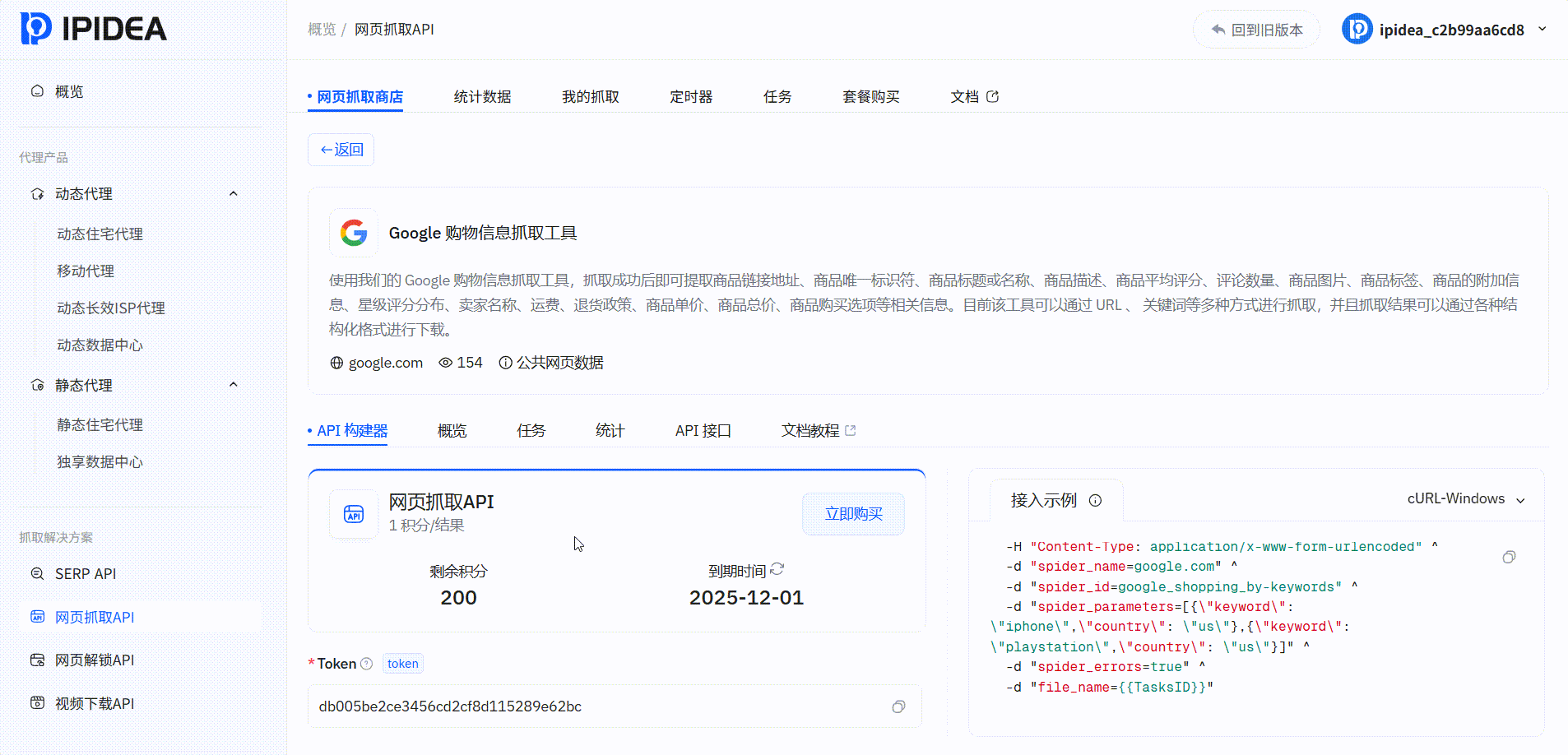The image size is (1568, 755).
Task: Click the google.com globe icon
Action: point(336,363)
